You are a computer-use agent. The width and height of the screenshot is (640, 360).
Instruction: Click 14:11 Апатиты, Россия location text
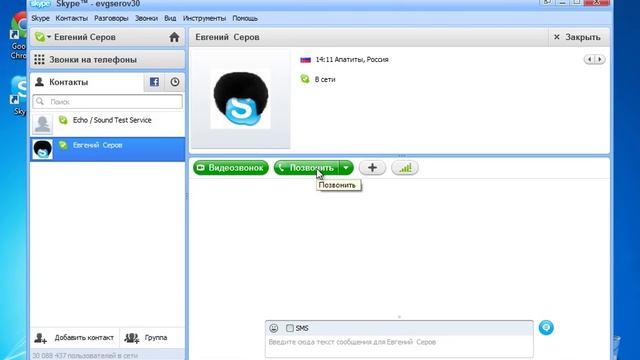coord(352,60)
